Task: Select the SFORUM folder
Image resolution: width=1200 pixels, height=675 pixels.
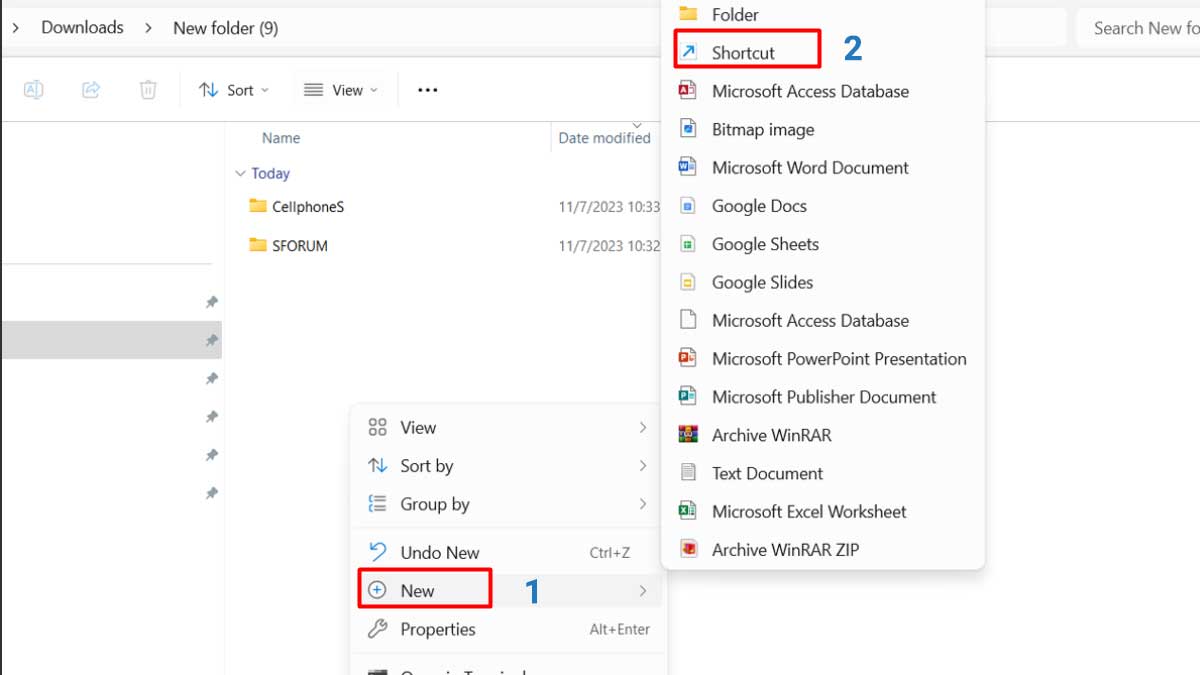Action: point(300,245)
